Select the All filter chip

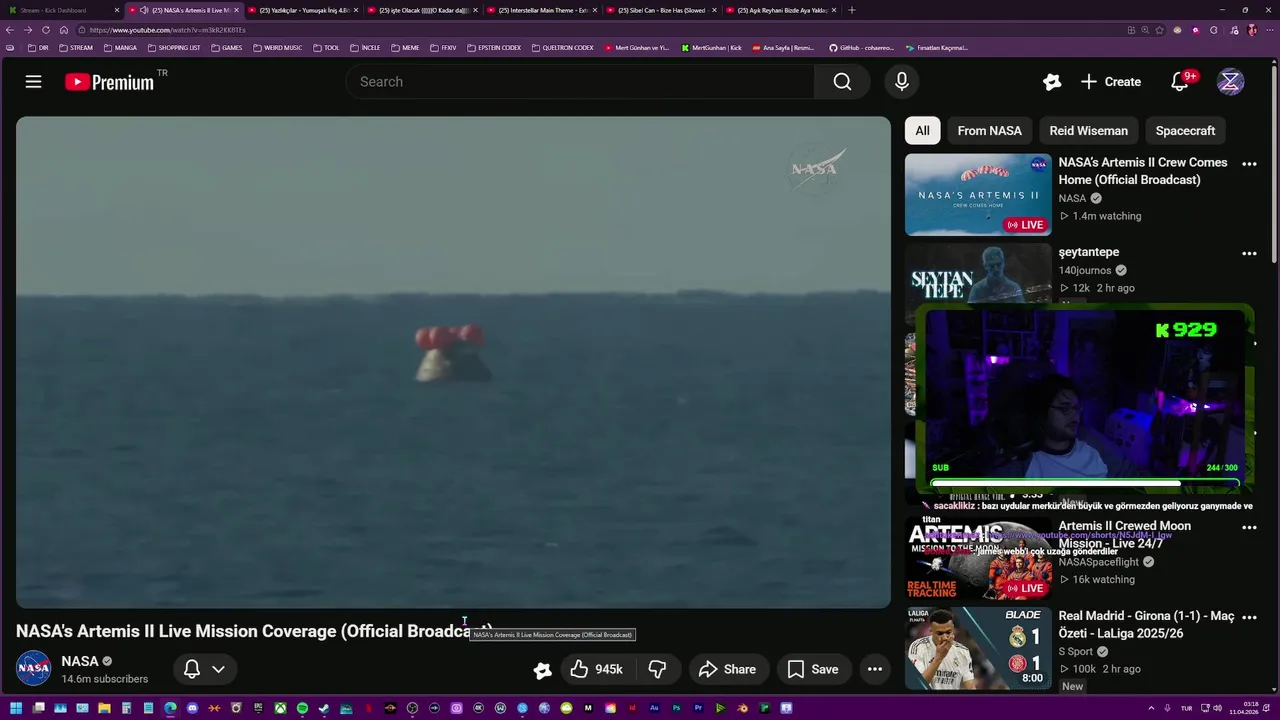[x=922, y=131]
